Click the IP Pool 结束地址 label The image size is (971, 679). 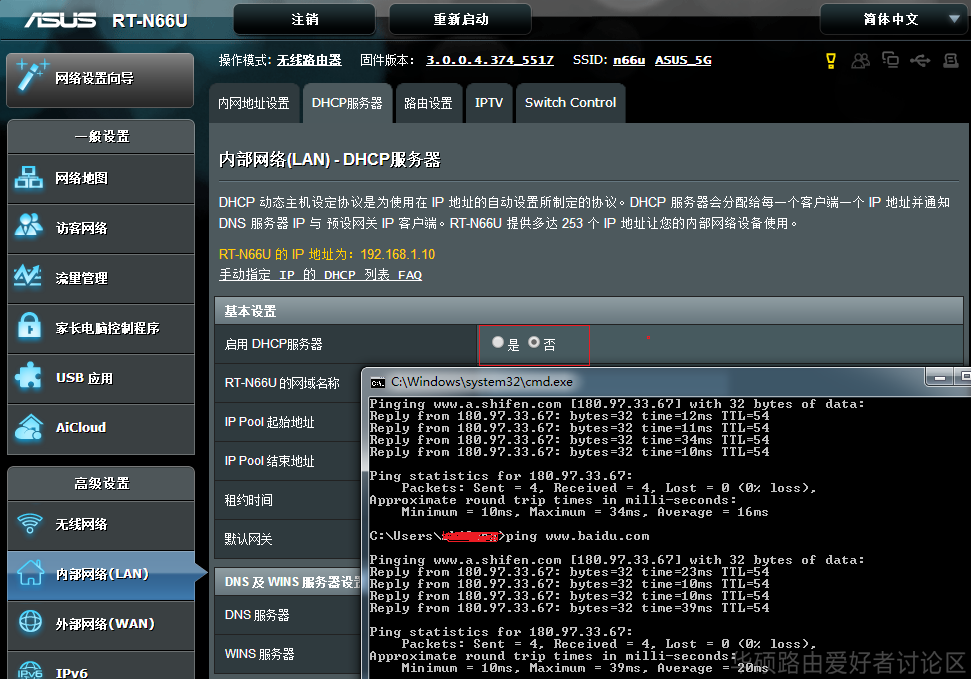pyautogui.click(x=269, y=461)
